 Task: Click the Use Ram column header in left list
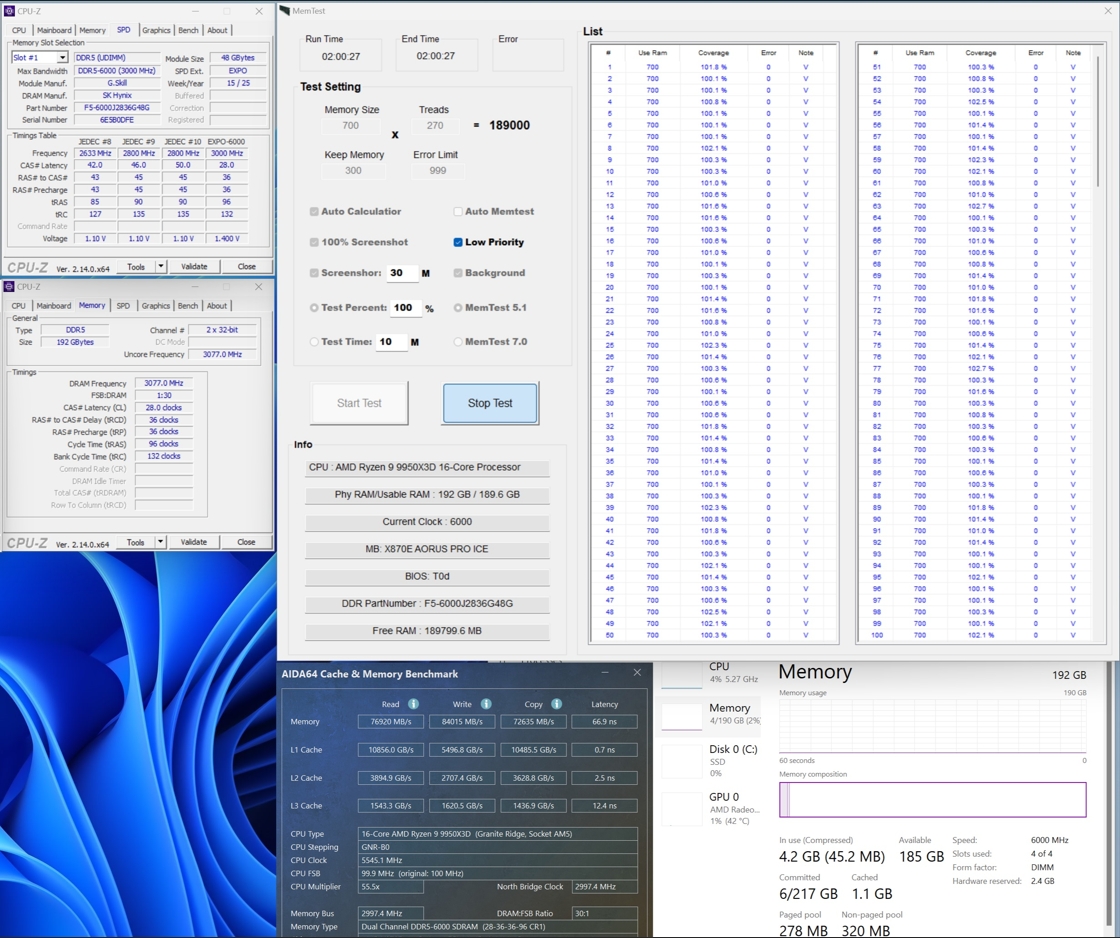click(x=653, y=53)
